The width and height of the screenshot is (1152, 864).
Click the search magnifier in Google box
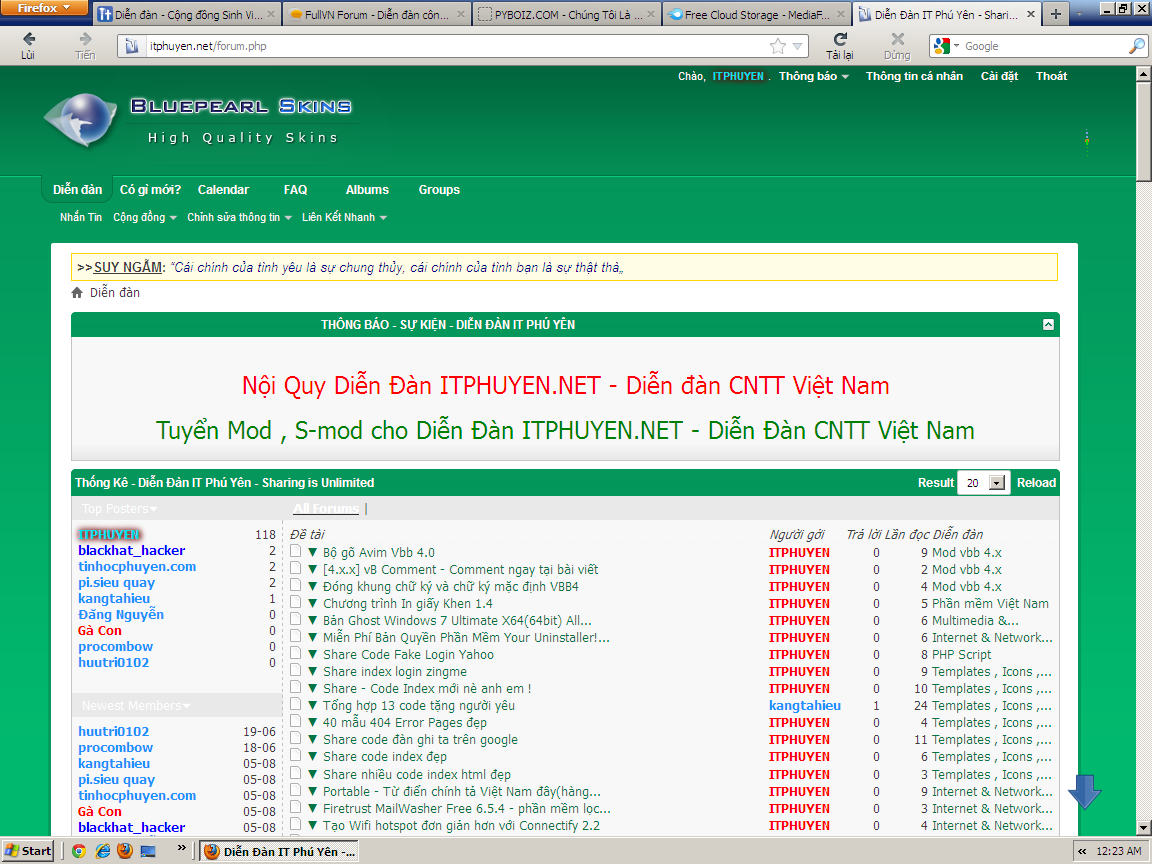click(1137, 46)
